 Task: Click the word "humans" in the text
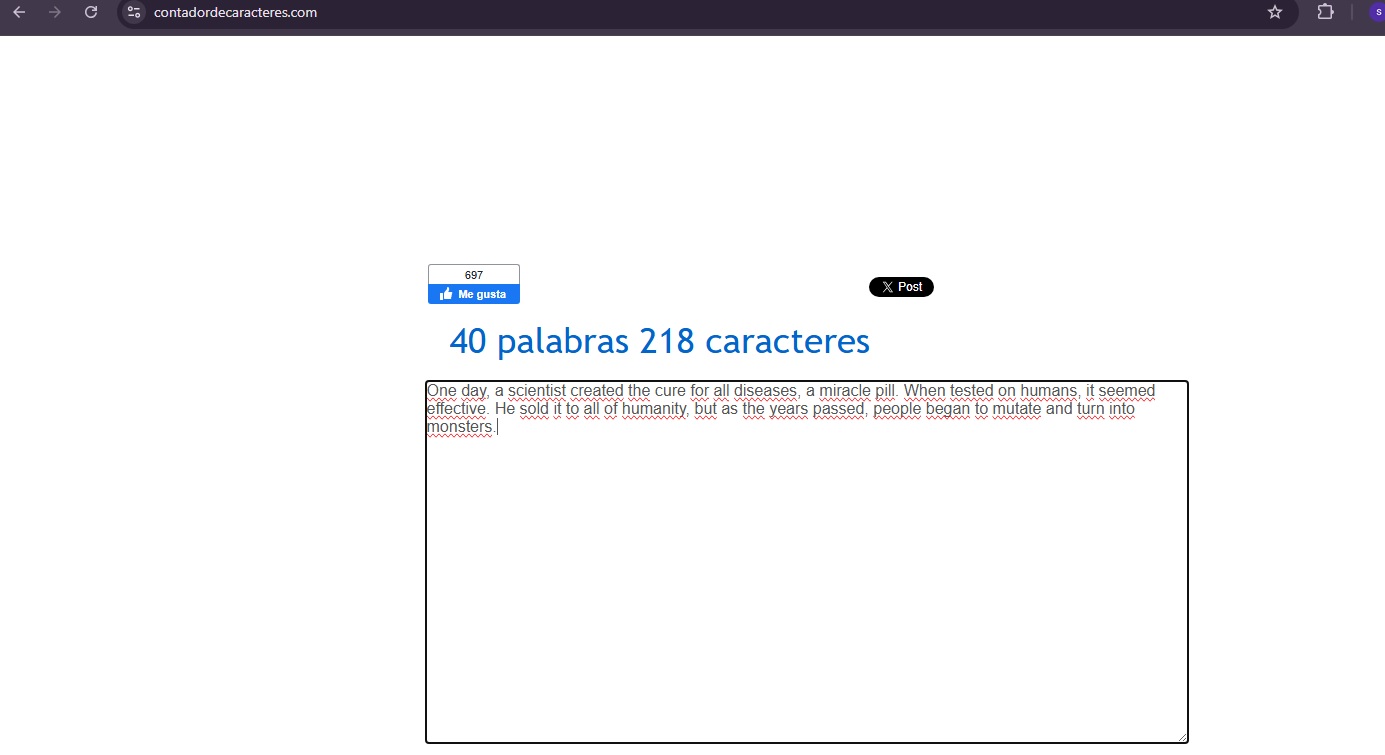click(1049, 391)
